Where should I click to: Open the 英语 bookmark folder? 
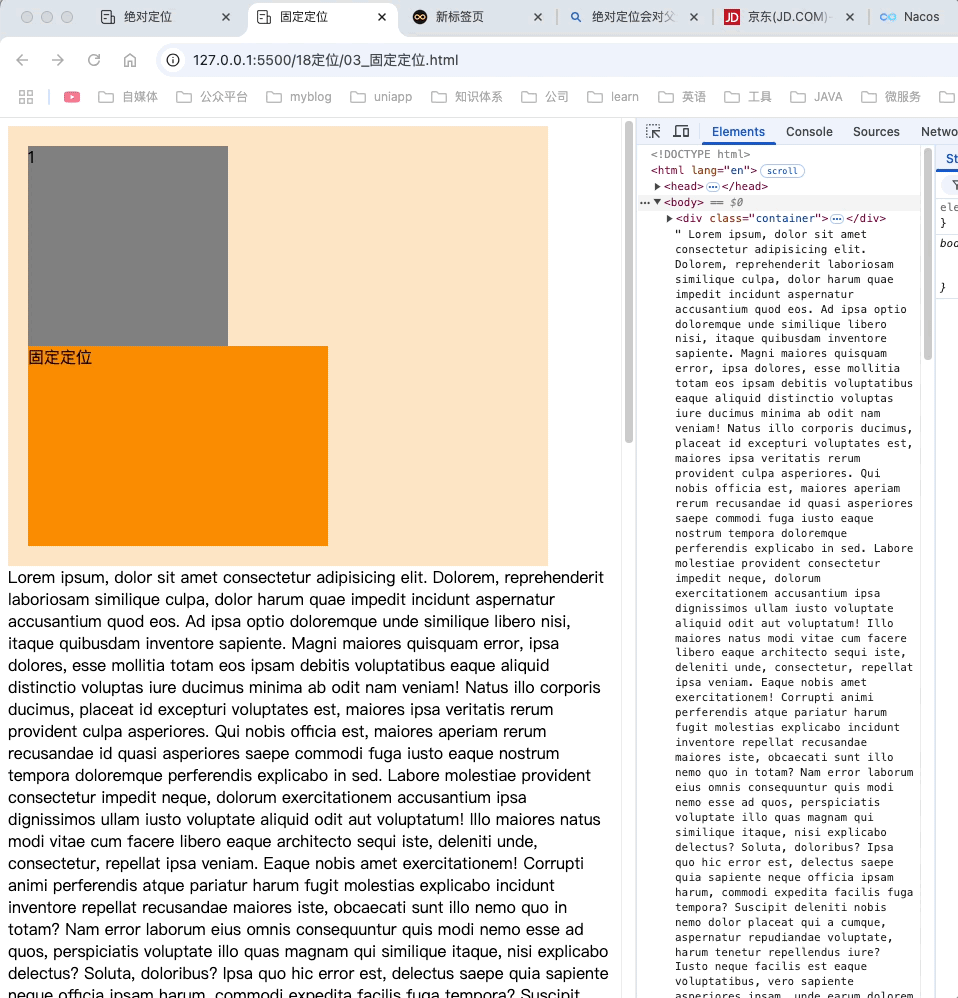coord(682,97)
